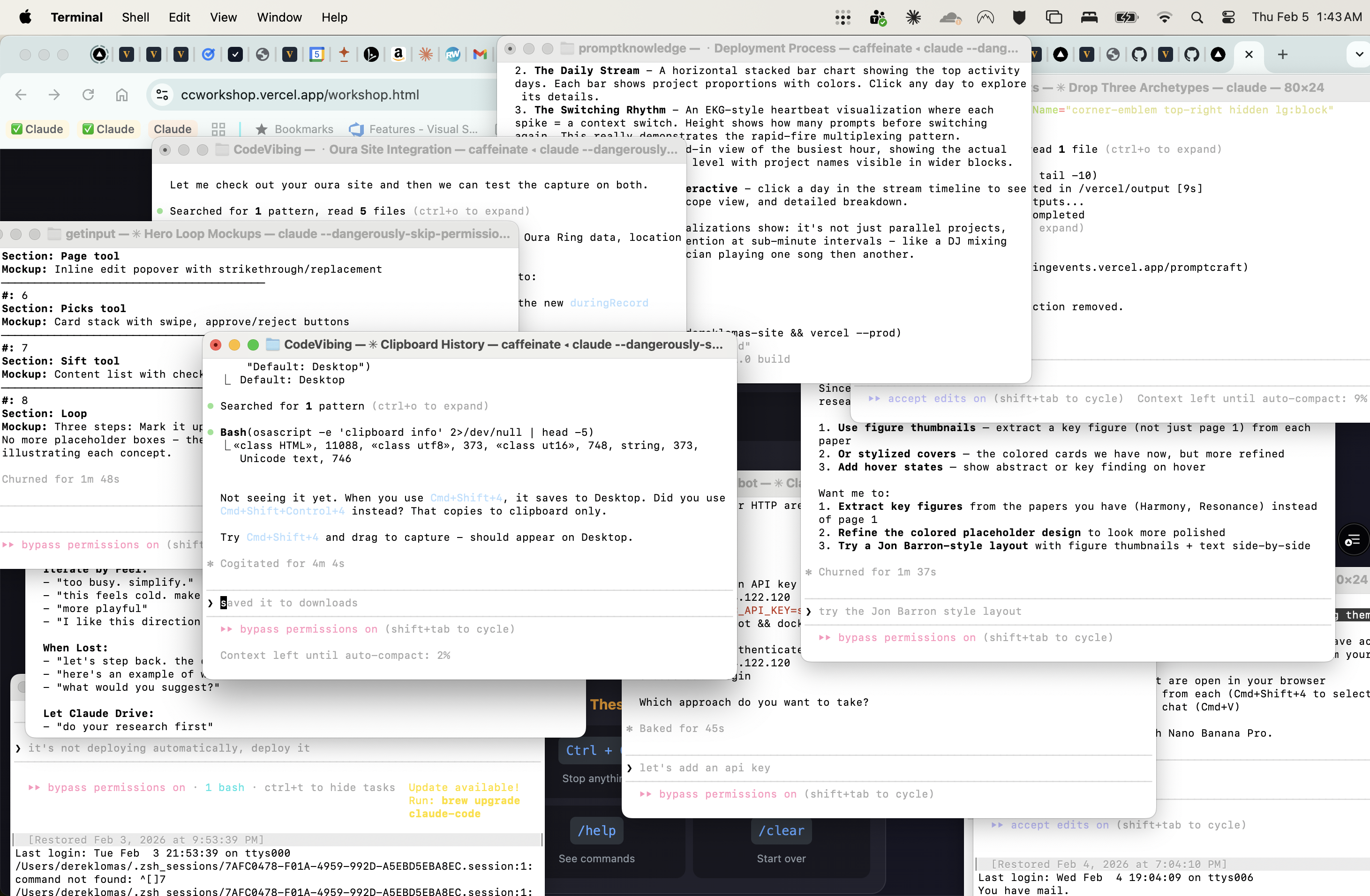
Task: Reload the ccworkshop browser page
Action: (x=88, y=95)
